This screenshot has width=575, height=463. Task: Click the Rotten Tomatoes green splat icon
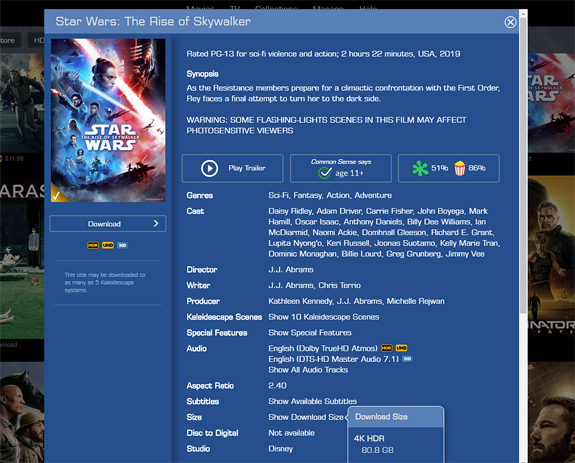420,168
